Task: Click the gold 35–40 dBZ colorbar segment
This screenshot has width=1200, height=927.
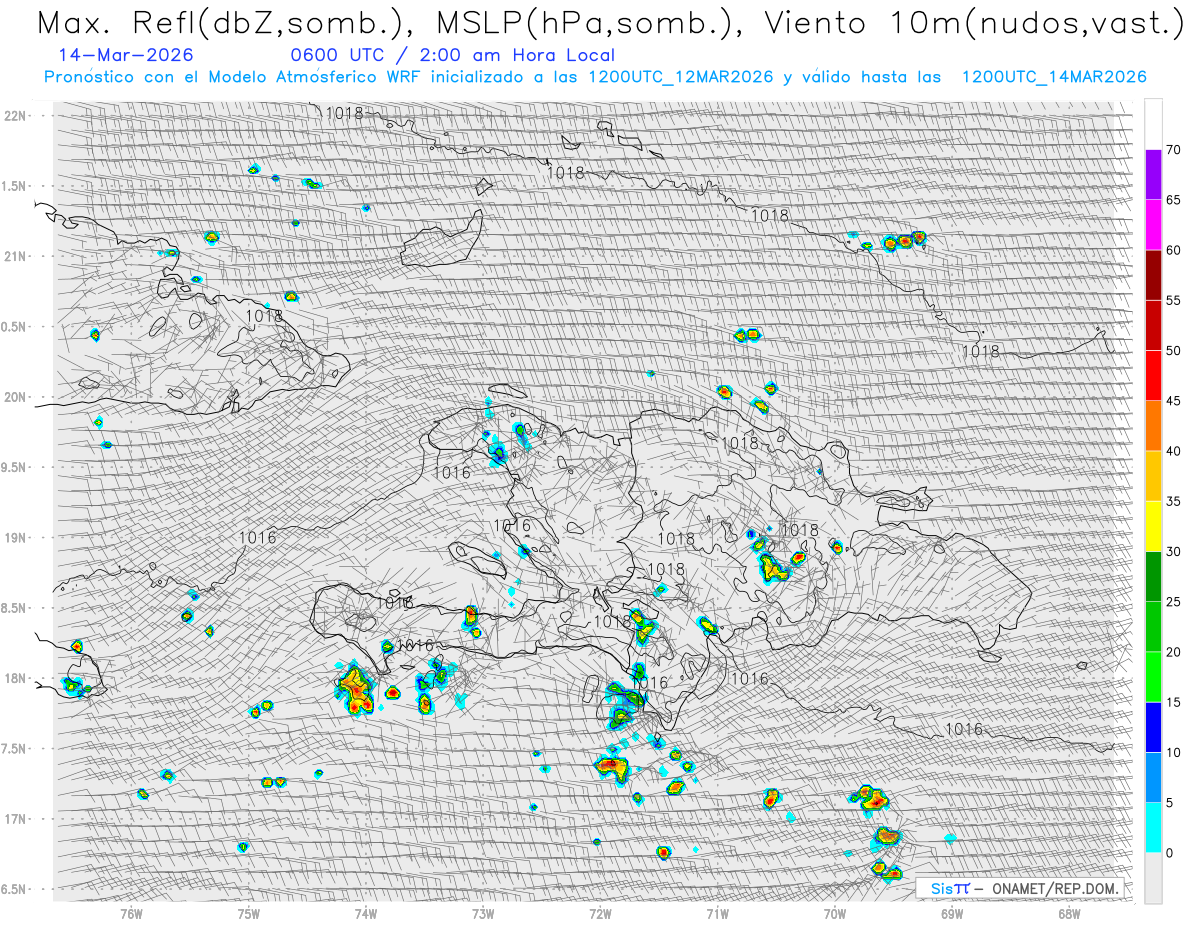Action: pyautogui.click(x=1153, y=476)
